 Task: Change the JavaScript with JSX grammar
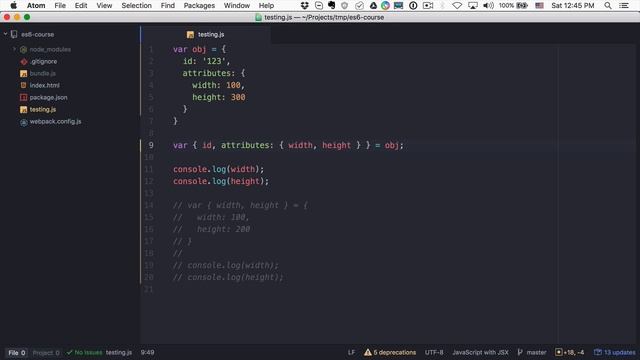(x=480, y=353)
